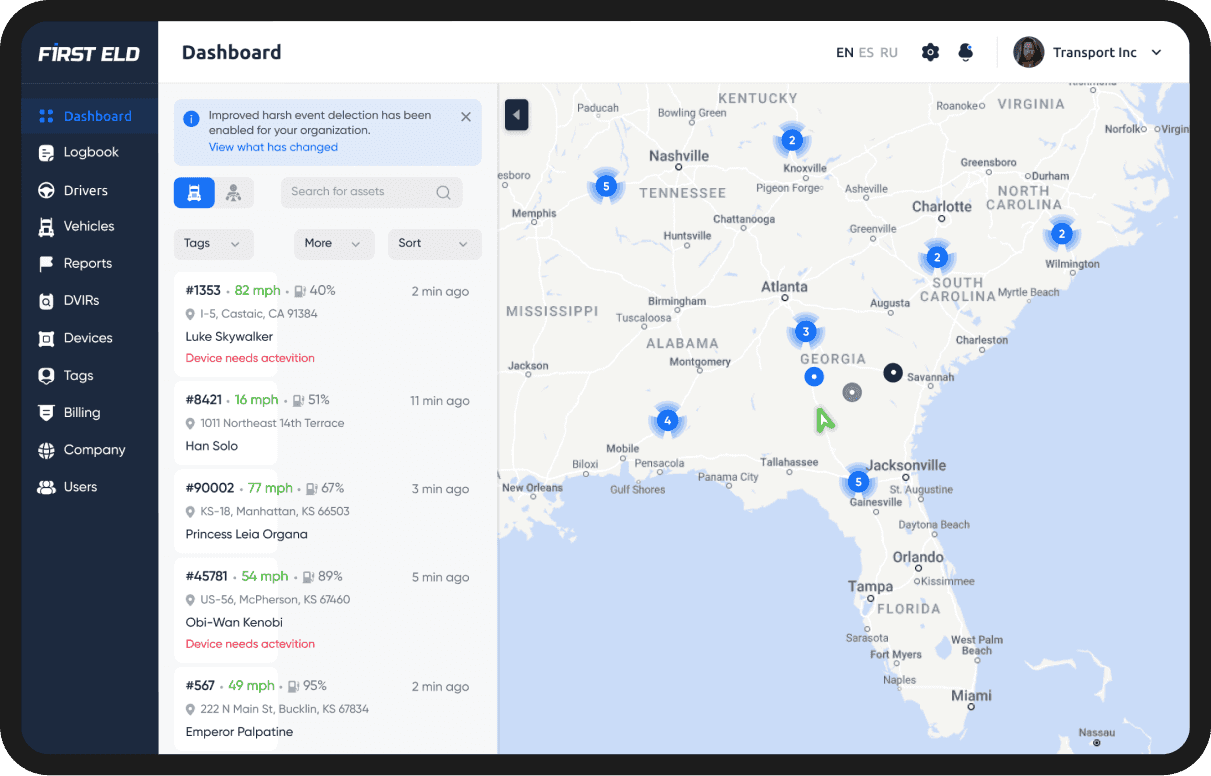Open settings gear icon in header
The image size is (1211, 776).
(x=930, y=52)
